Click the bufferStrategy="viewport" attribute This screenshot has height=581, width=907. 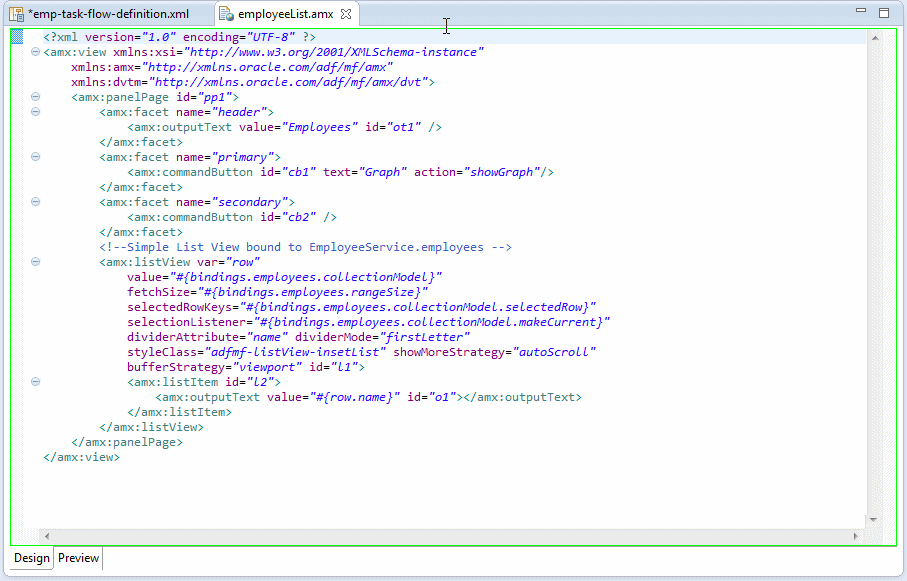(215, 367)
